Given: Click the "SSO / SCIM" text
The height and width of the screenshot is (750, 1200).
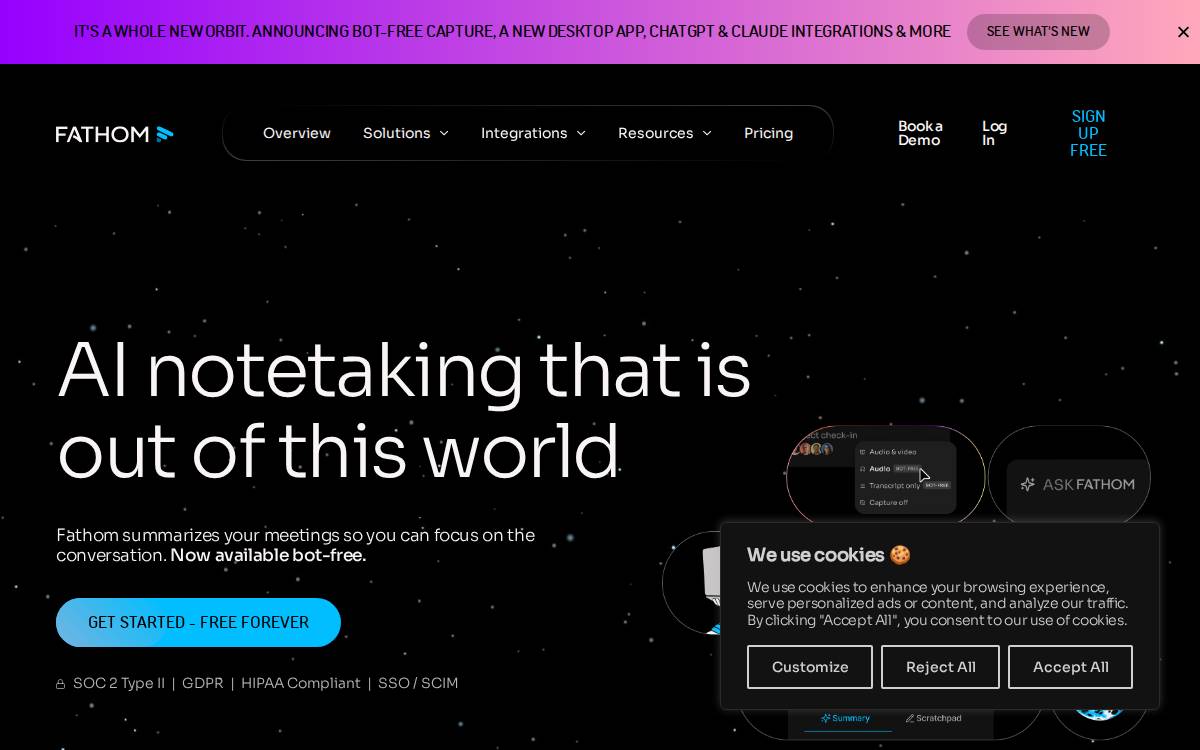Looking at the screenshot, I should [418, 683].
